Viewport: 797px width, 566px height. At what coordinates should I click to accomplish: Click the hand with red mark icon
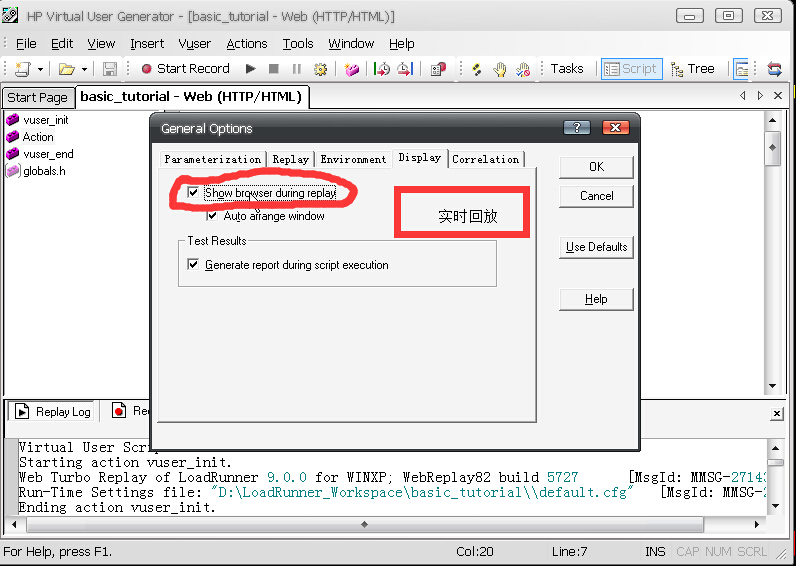[523, 69]
